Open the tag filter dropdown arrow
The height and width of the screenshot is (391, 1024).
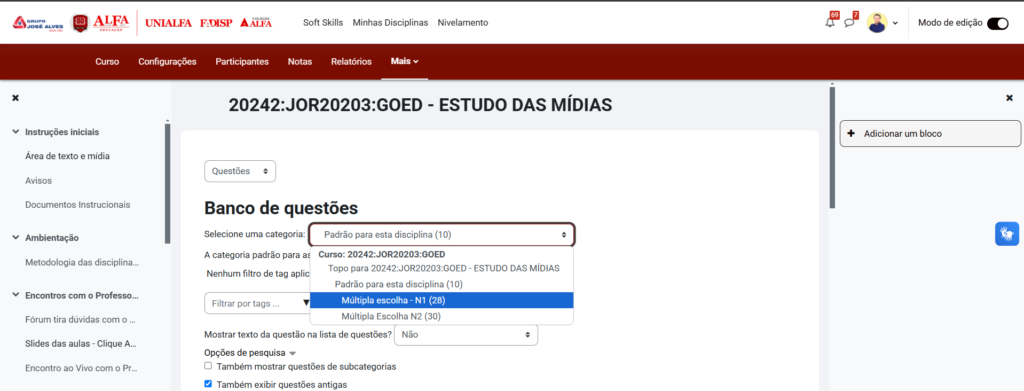click(306, 304)
